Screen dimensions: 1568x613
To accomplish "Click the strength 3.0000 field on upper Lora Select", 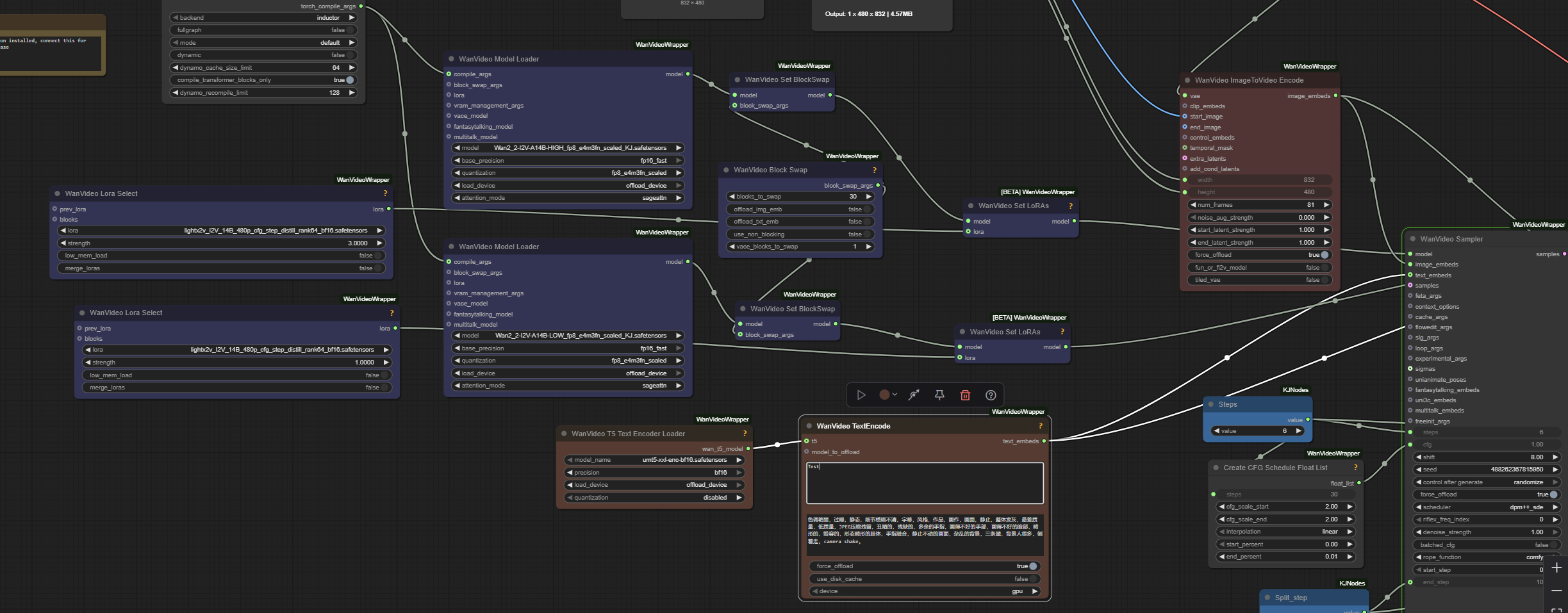I will click(221, 243).
